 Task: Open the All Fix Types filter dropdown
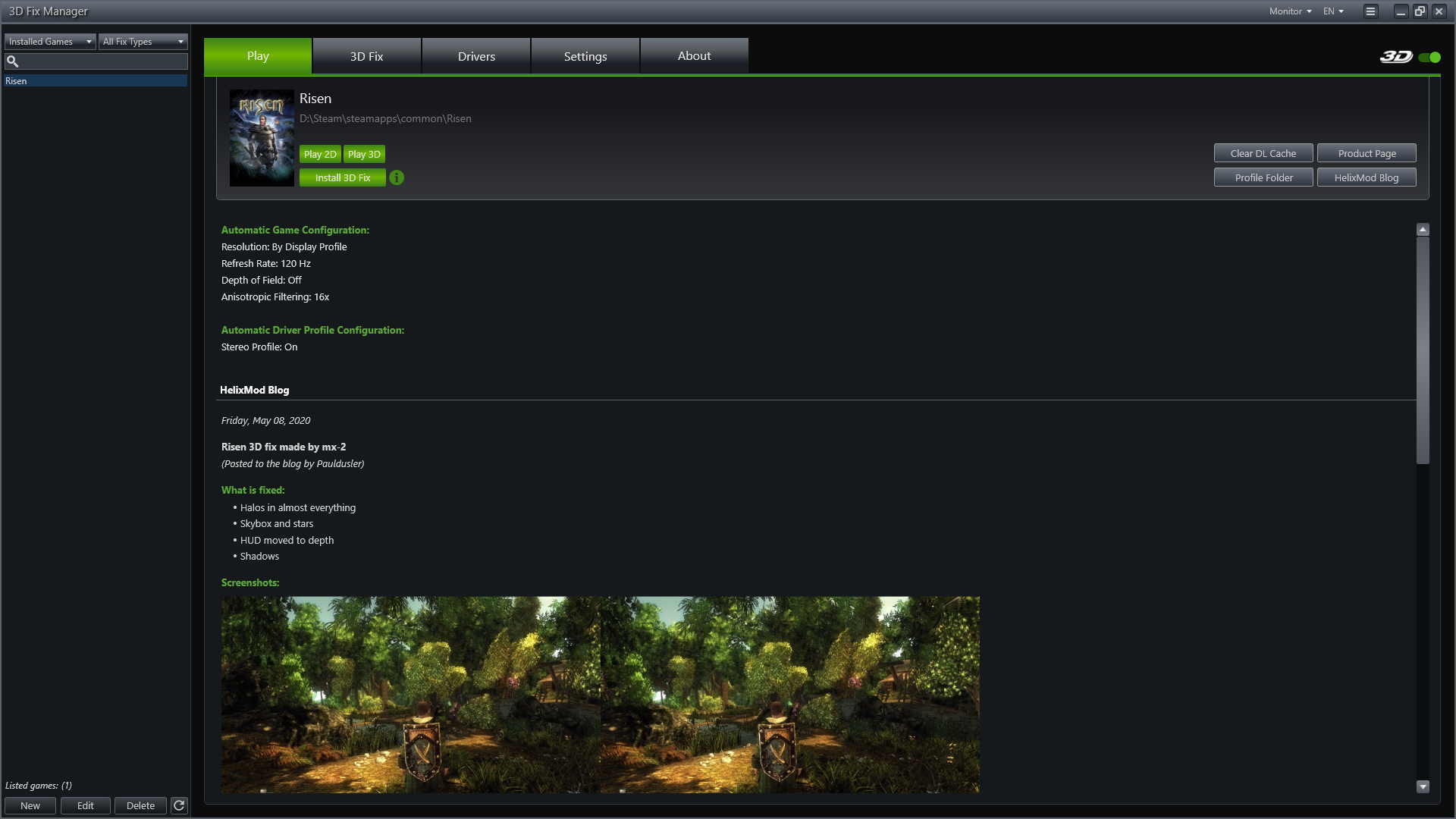[143, 42]
